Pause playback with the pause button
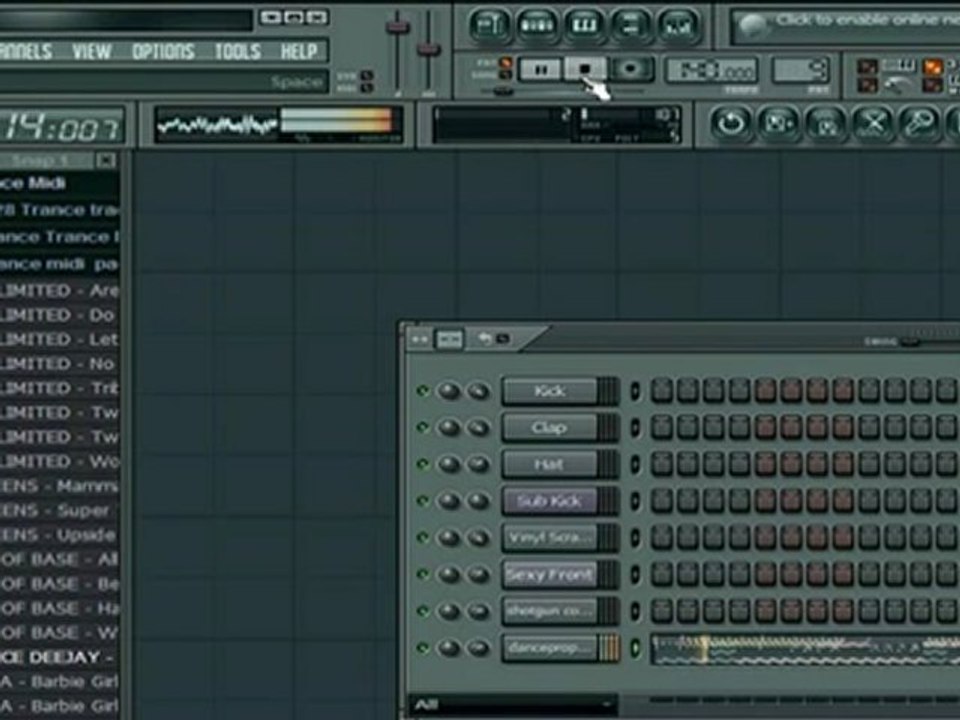This screenshot has height=720, width=960. (541, 70)
